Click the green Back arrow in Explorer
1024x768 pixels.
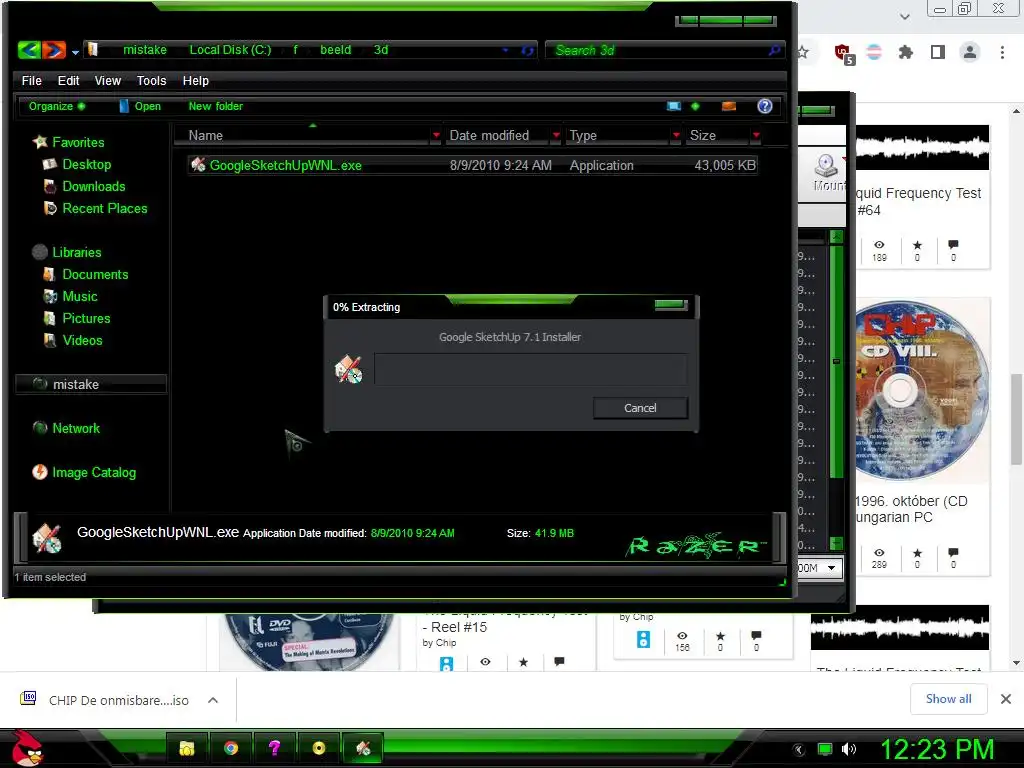coord(29,50)
